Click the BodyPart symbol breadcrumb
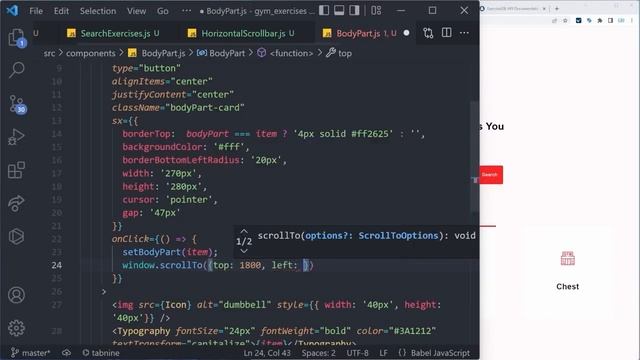640x360 pixels. (x=221, y=53)
